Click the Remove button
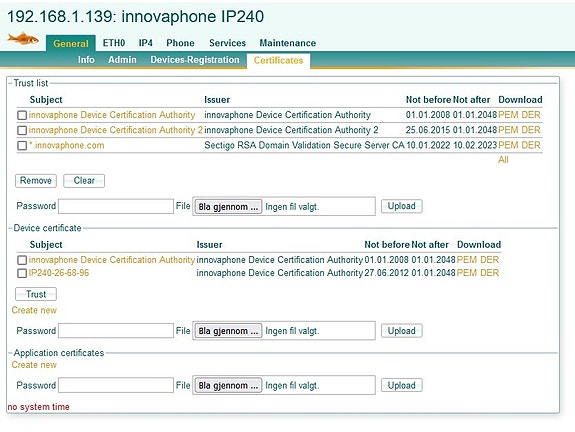575x432 pixels. (36, 181)
